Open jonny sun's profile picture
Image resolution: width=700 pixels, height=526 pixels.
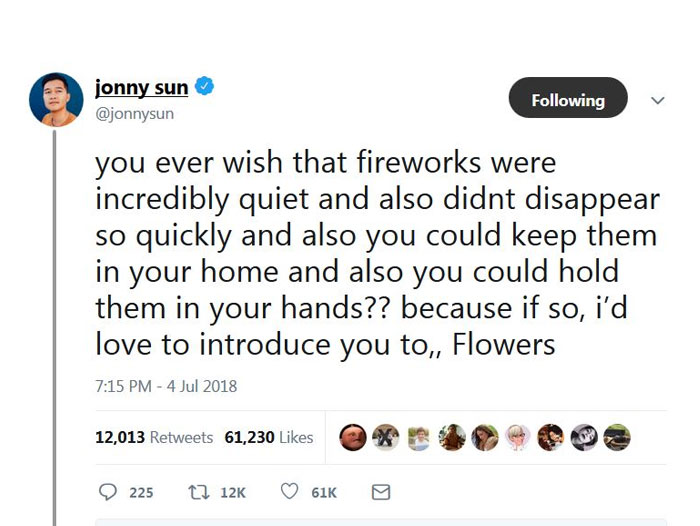pos(56,100)
